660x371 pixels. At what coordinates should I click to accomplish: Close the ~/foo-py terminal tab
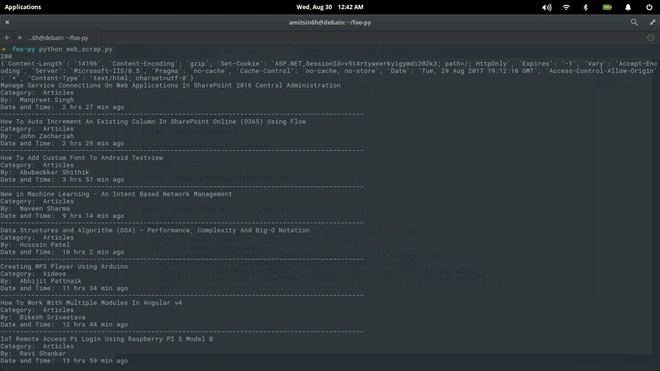(20, 37)
